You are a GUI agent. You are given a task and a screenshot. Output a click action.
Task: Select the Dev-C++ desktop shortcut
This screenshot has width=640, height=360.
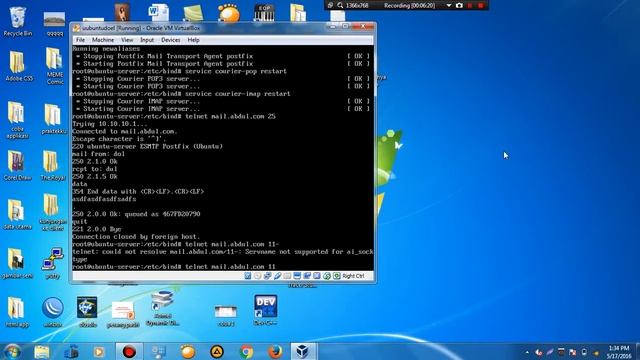point(265,310)
